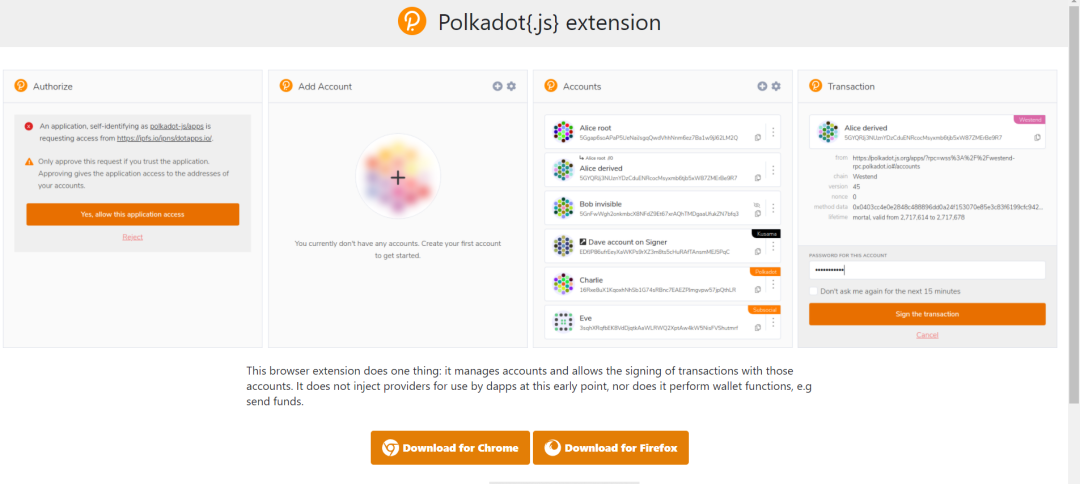Screen dimensions: 1080x484
Task: Reject the authorization request
Action: pyautogui.click(x=132, y=237)
